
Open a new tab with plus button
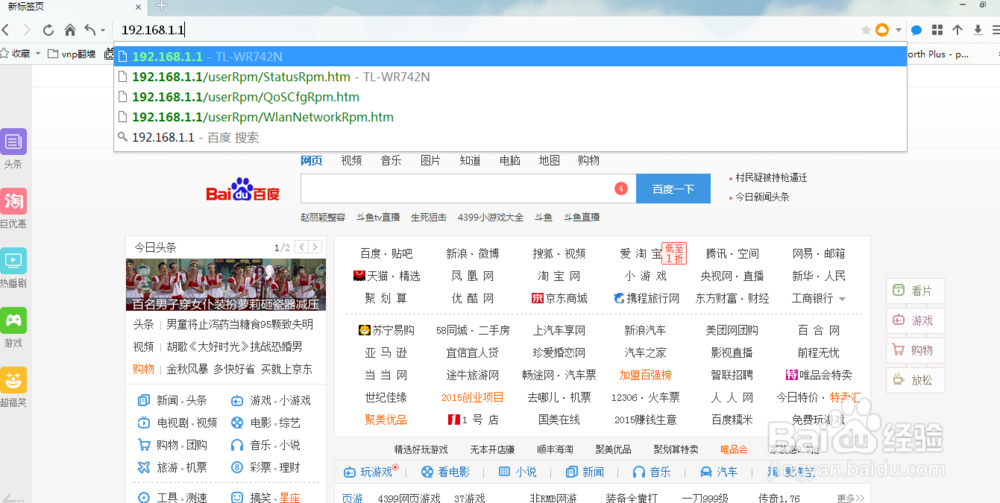pos(161,6)
